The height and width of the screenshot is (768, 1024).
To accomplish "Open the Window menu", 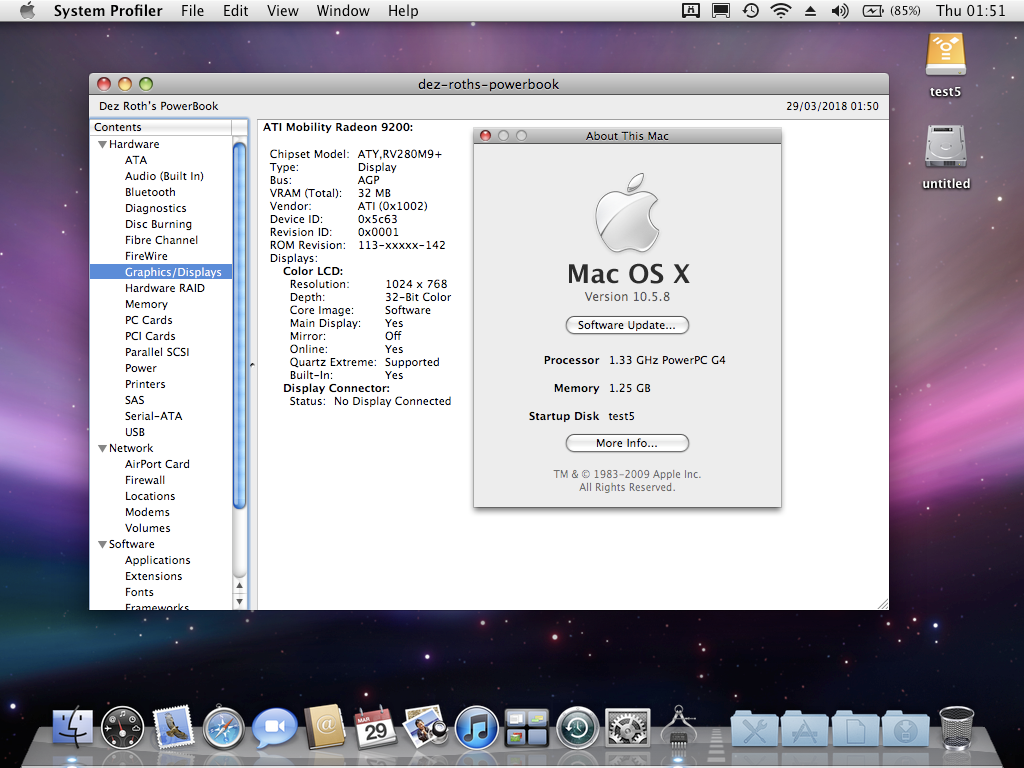I will tap(343, 11).
